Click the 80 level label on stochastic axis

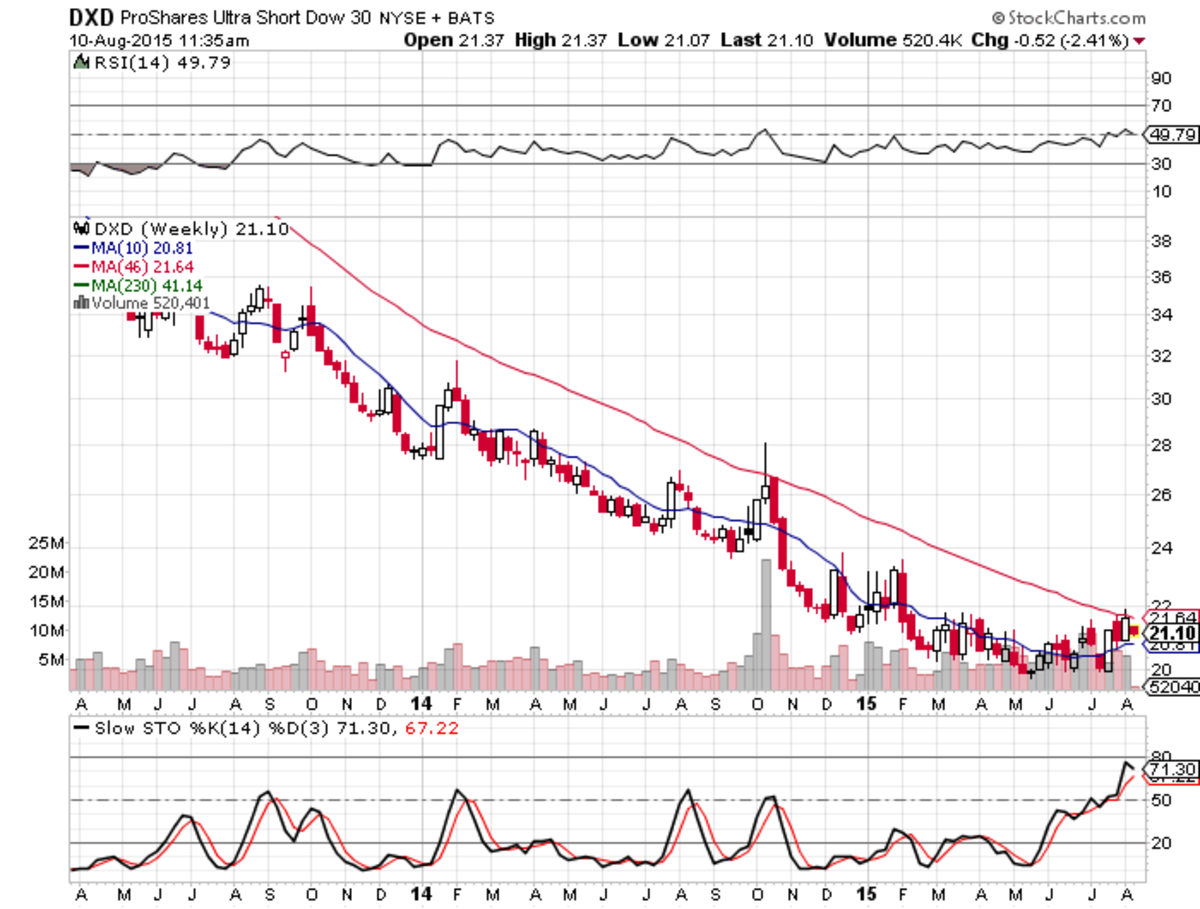tap(1161, 756)
